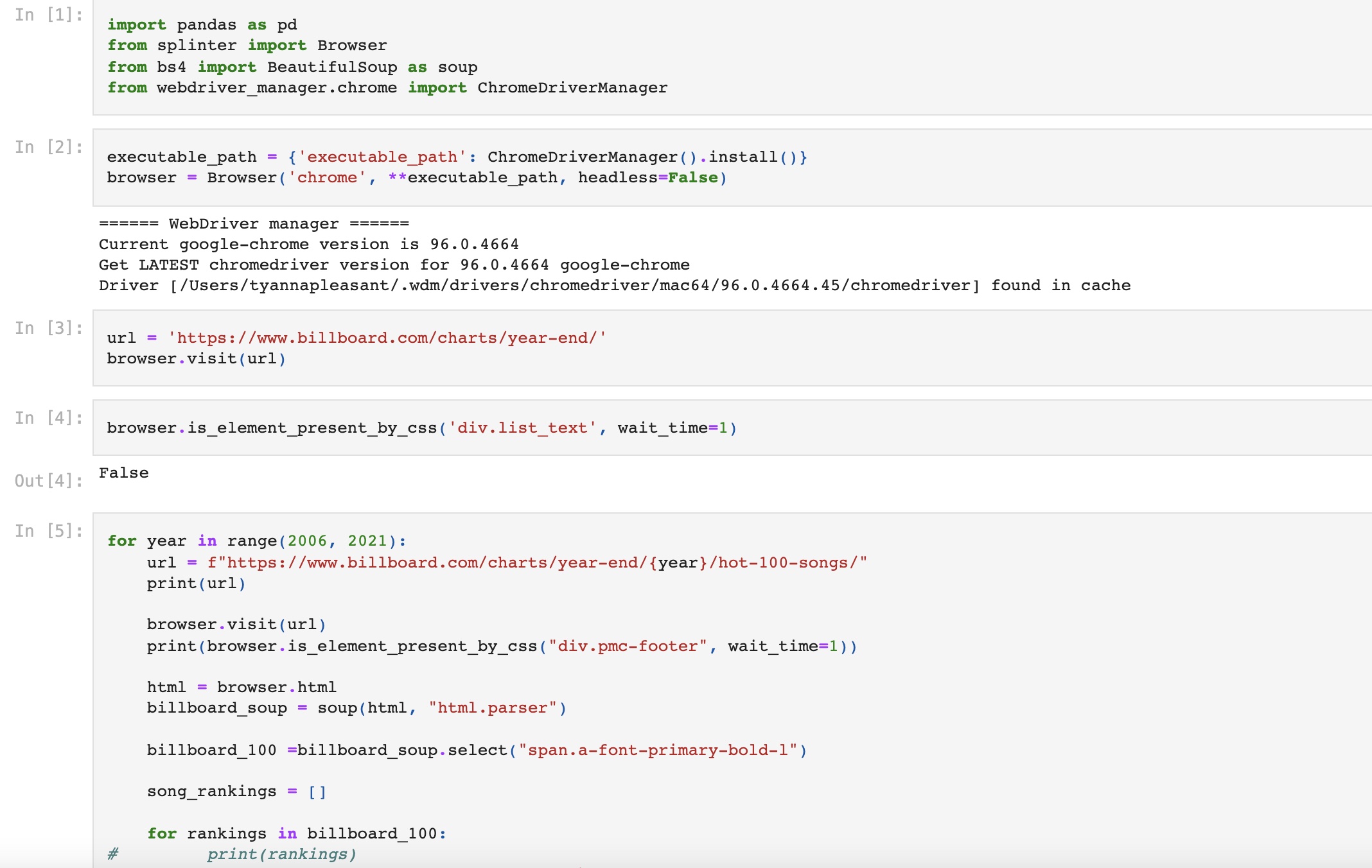The height and width of the screenshot is (868, 1372).
Task: Click the is_element_present_by_css cell 4
Action: [x=421, y=428]
